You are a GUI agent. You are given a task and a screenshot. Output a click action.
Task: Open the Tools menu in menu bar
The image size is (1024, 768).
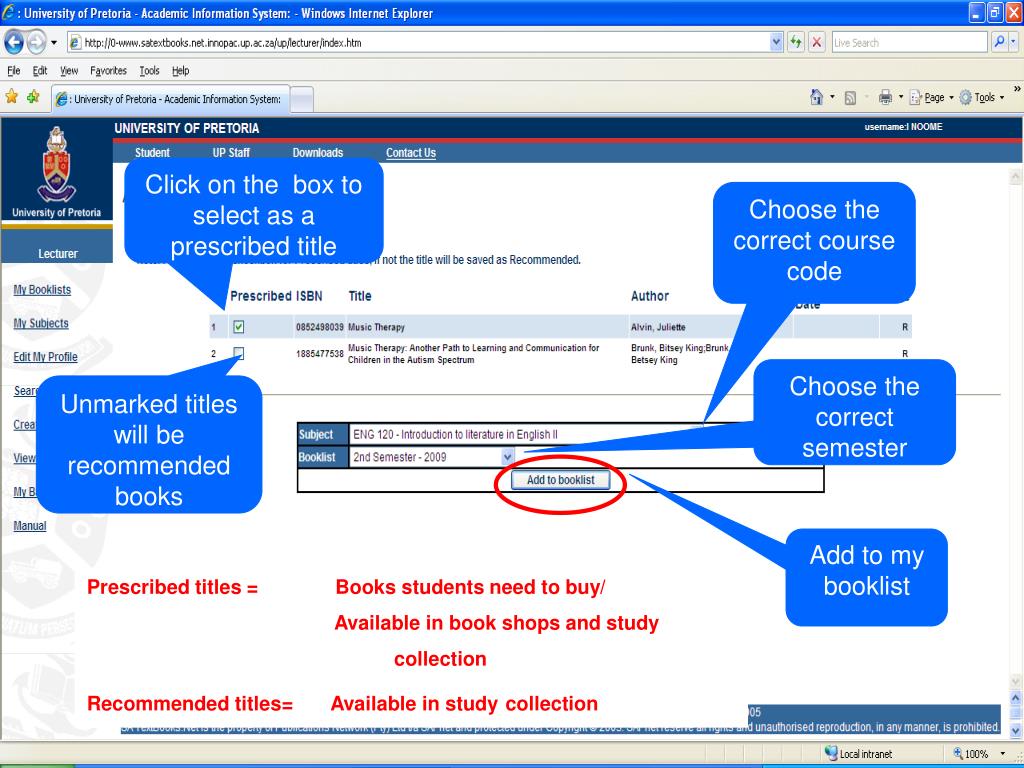(149, 71)
